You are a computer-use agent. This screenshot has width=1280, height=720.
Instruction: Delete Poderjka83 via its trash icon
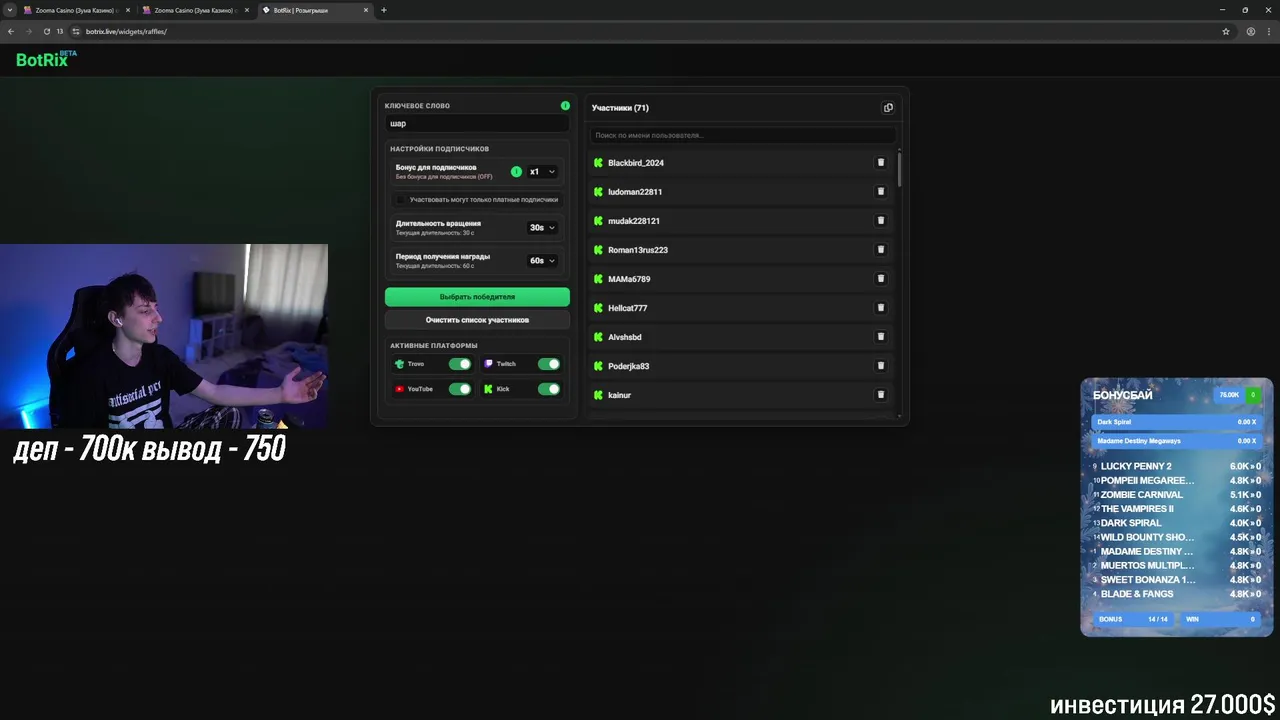[x=881, y=365]
